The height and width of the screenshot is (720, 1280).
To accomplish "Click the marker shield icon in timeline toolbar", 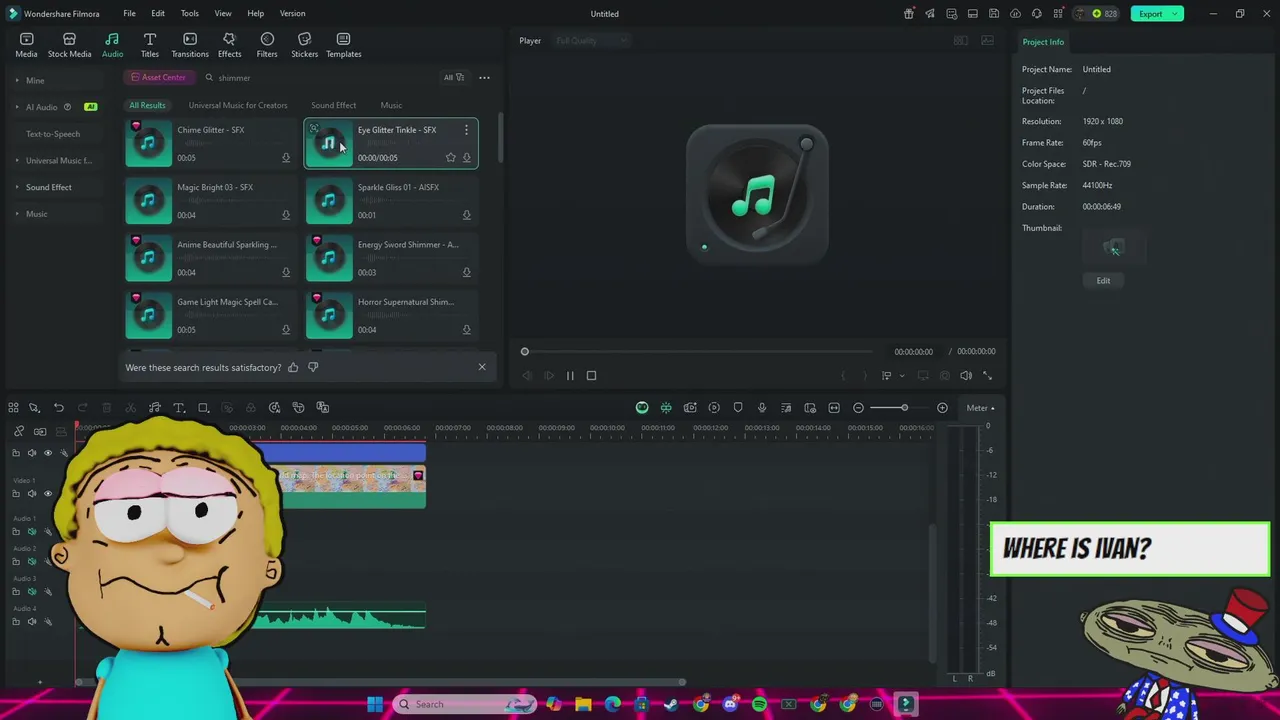I will (738, 408).
